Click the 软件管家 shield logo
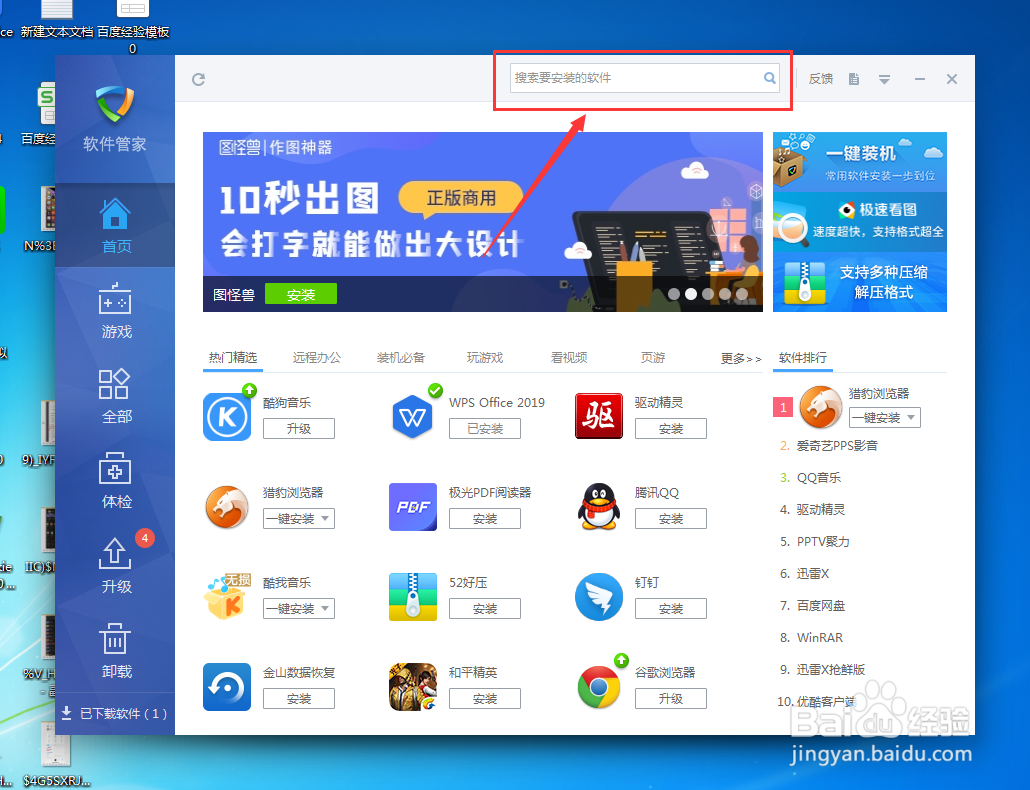This screenshot has width=1030, height=790. 115,104
